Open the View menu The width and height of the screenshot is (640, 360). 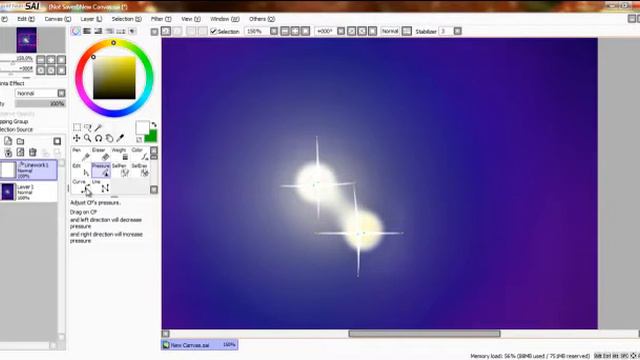pos(191,19)
